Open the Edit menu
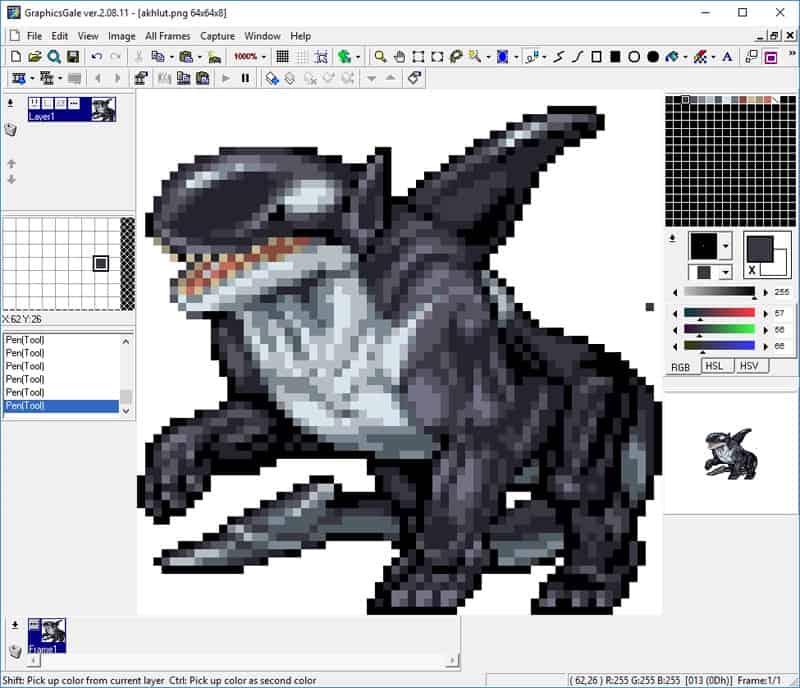800x688 pixels. (x=59, y=36)
